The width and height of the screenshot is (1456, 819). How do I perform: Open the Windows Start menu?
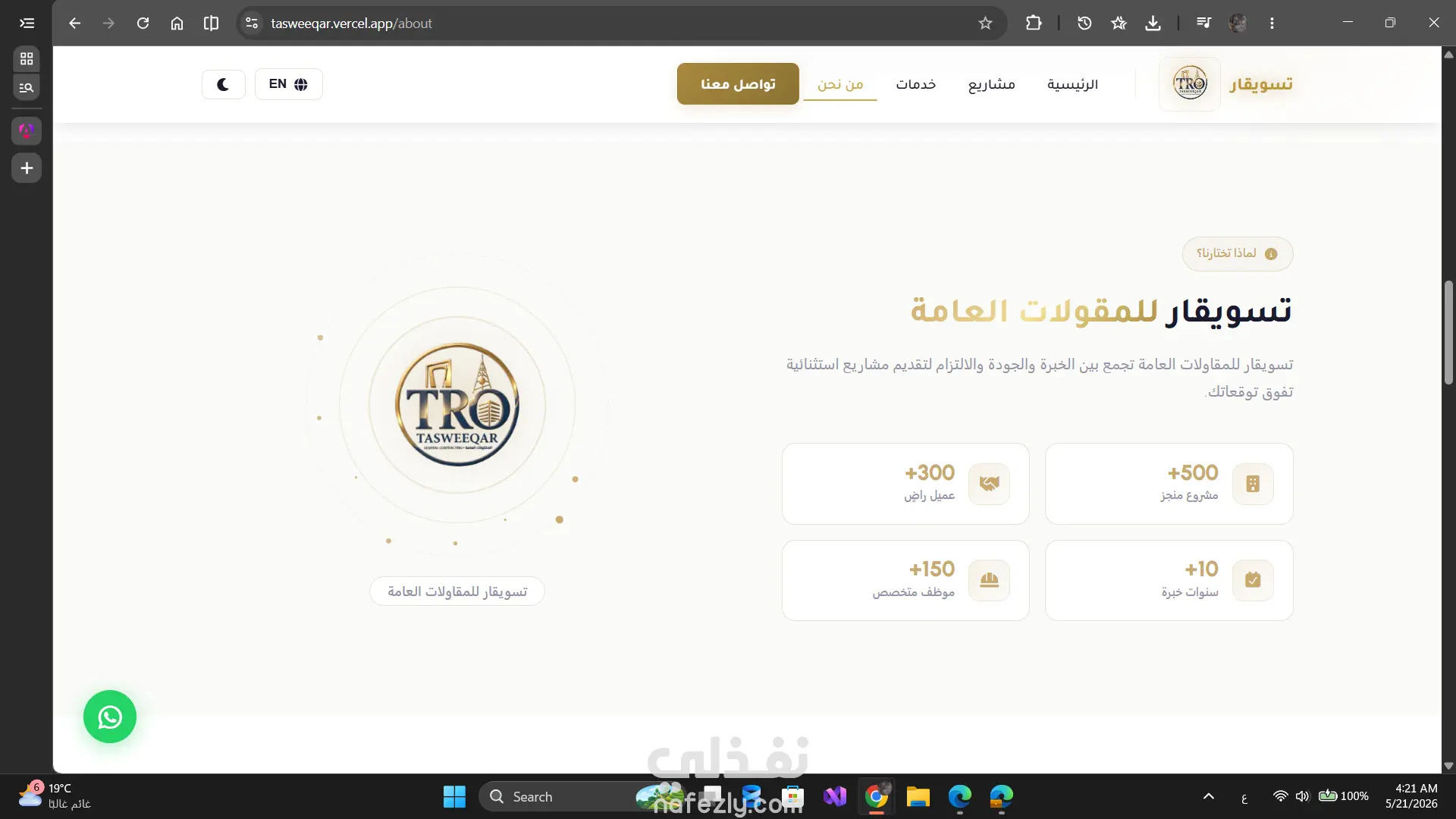(x=454, y=797)
